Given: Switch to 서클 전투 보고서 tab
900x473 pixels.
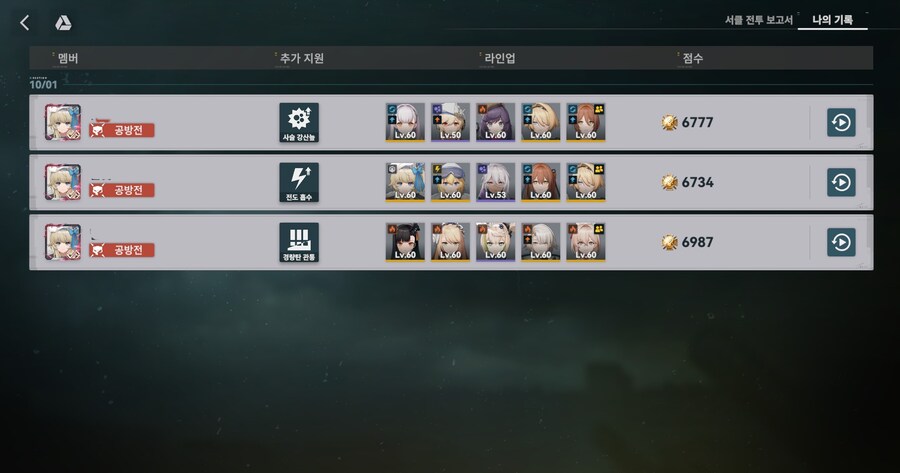Looking at the screenshot, I should [758, 20].
